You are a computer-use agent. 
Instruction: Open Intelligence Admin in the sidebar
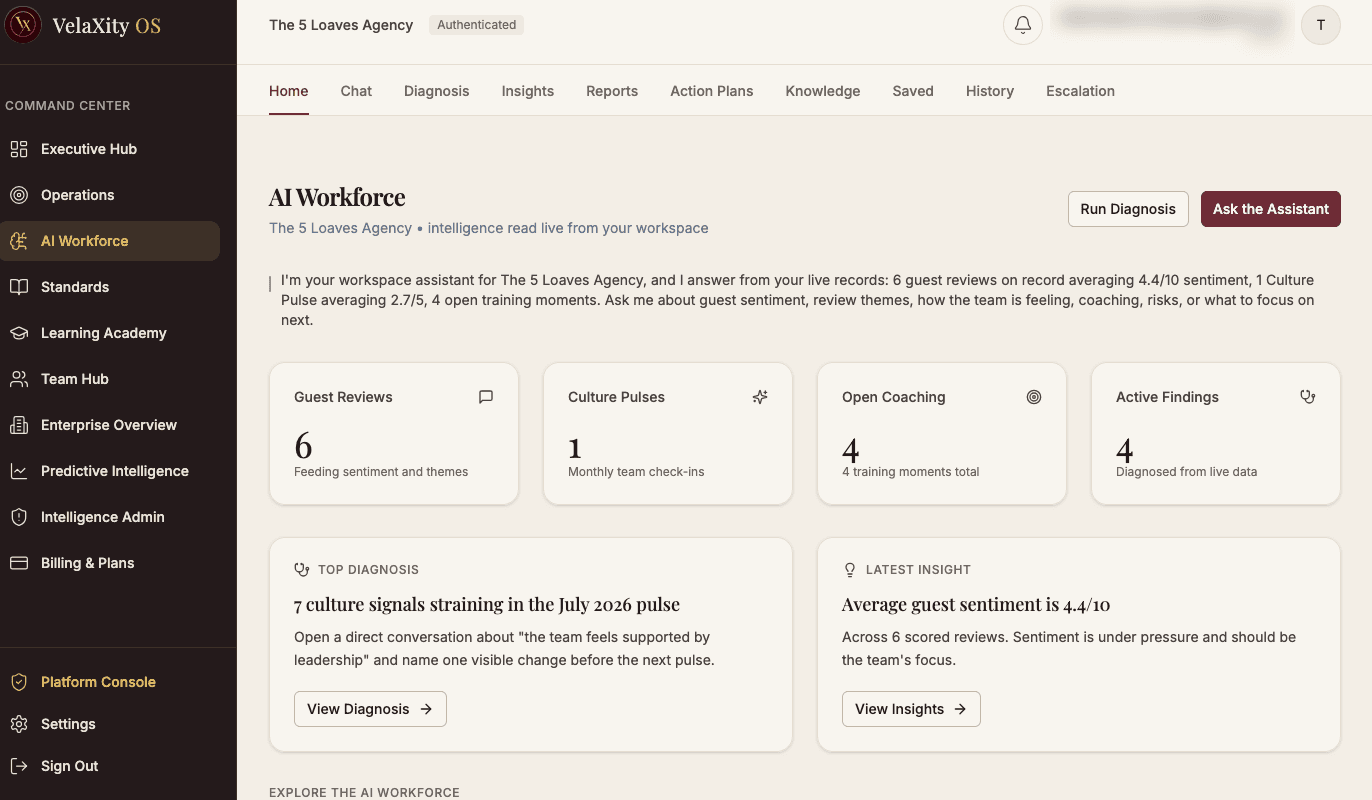(x=110, y=517)
